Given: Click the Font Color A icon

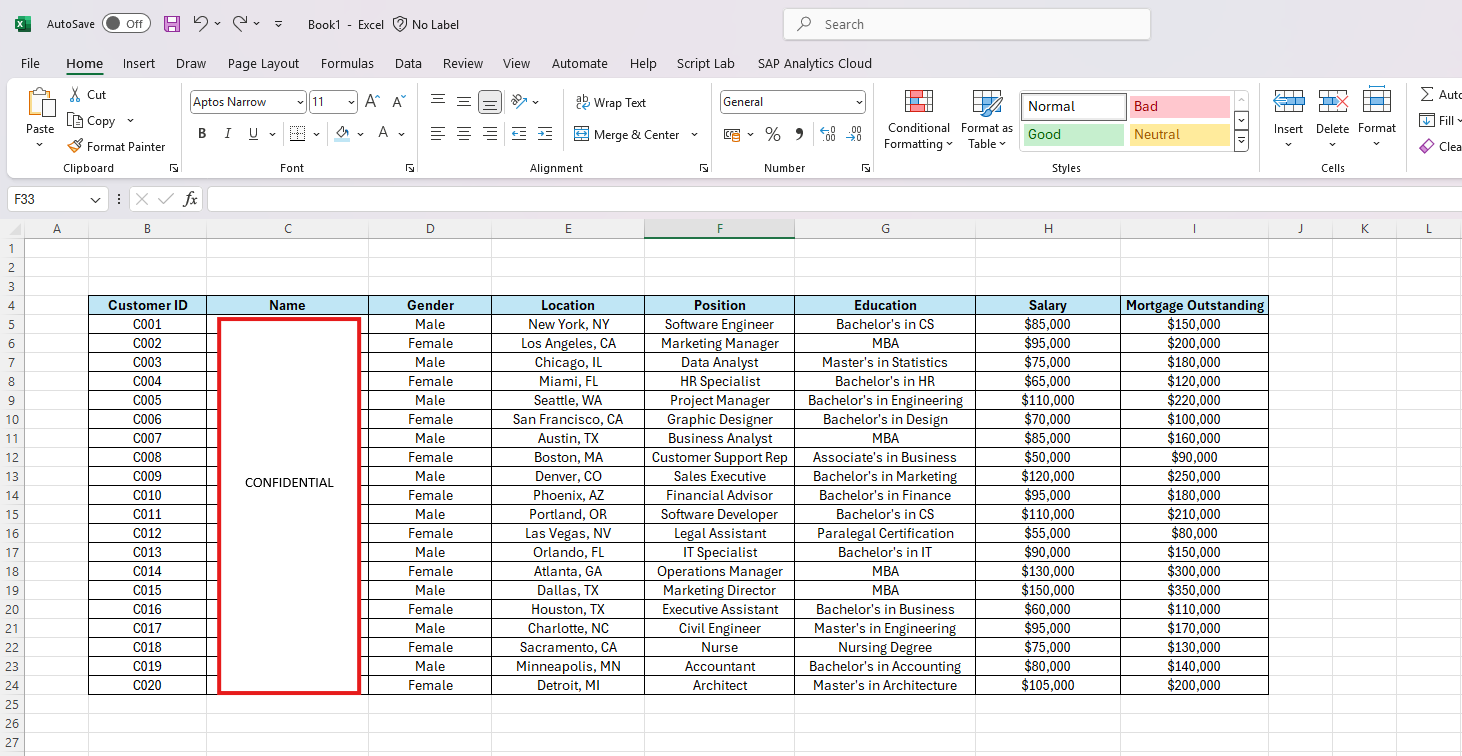Looking at the screenshot, I should (x=383, y=134).
